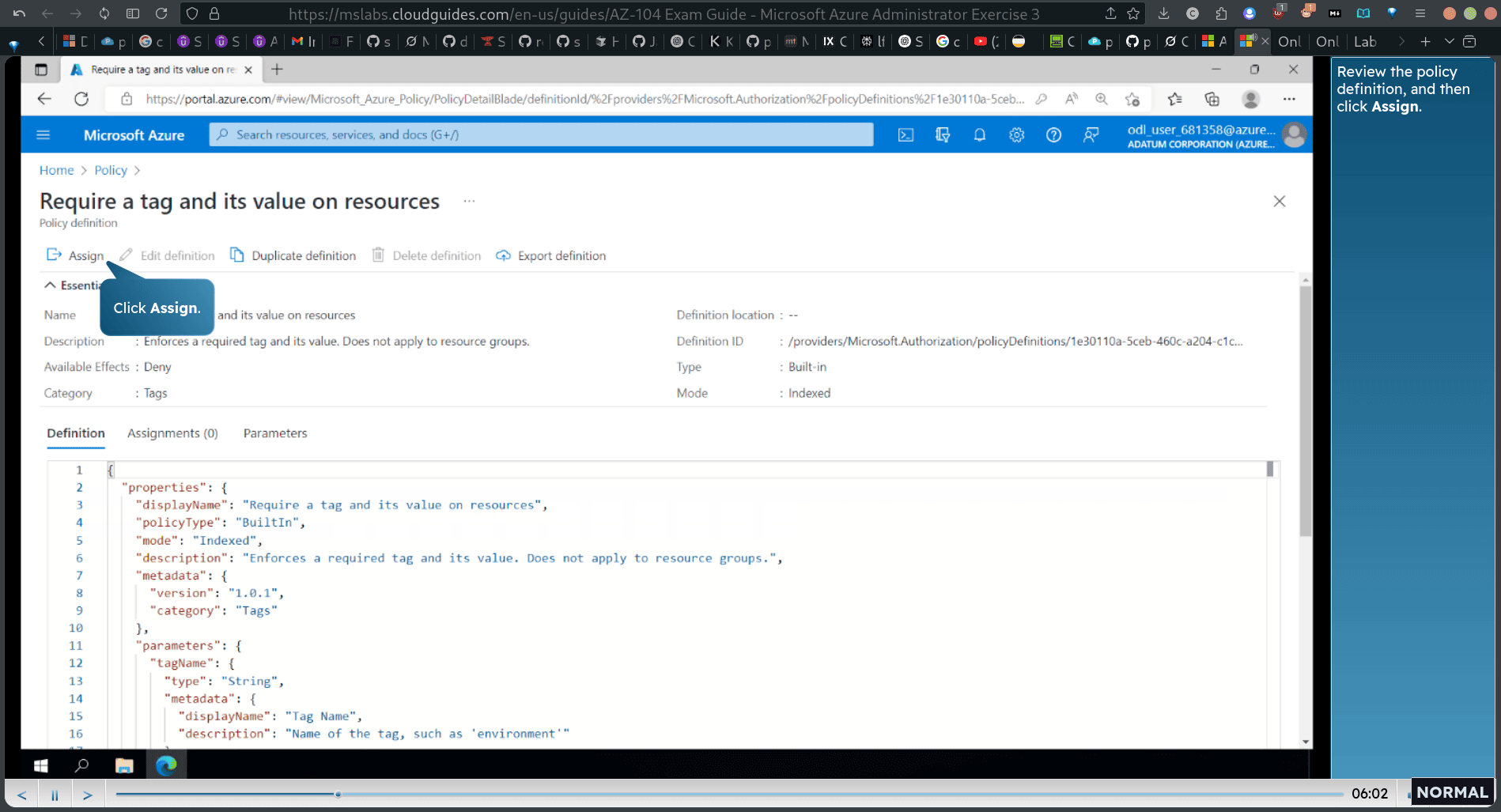Open Azure Cloud Shell icon
Image resolution: width=1501 pixels, height=812 pixels.
(906, 135)
